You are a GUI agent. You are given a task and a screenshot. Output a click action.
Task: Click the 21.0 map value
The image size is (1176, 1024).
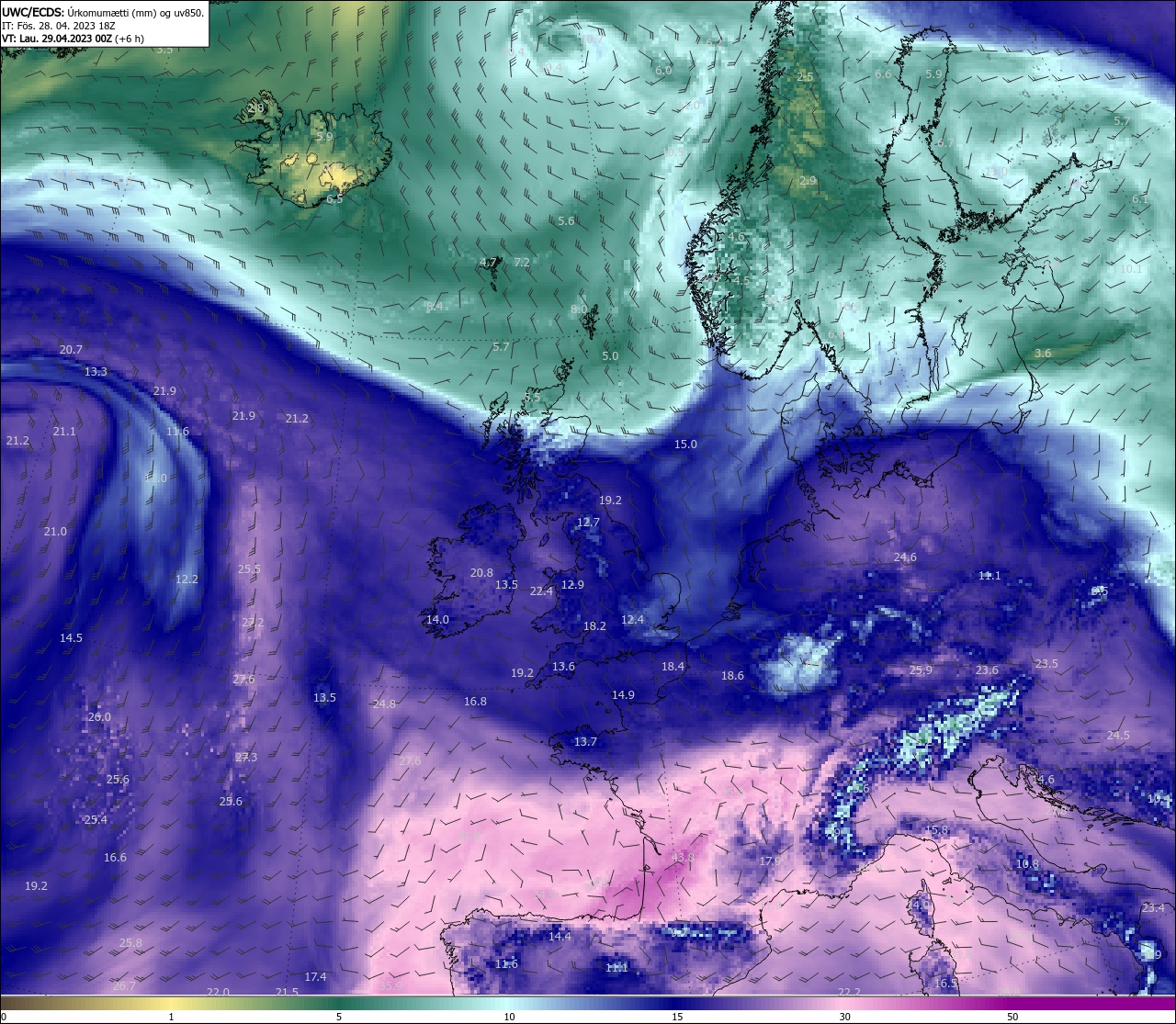tap(55, 531)
